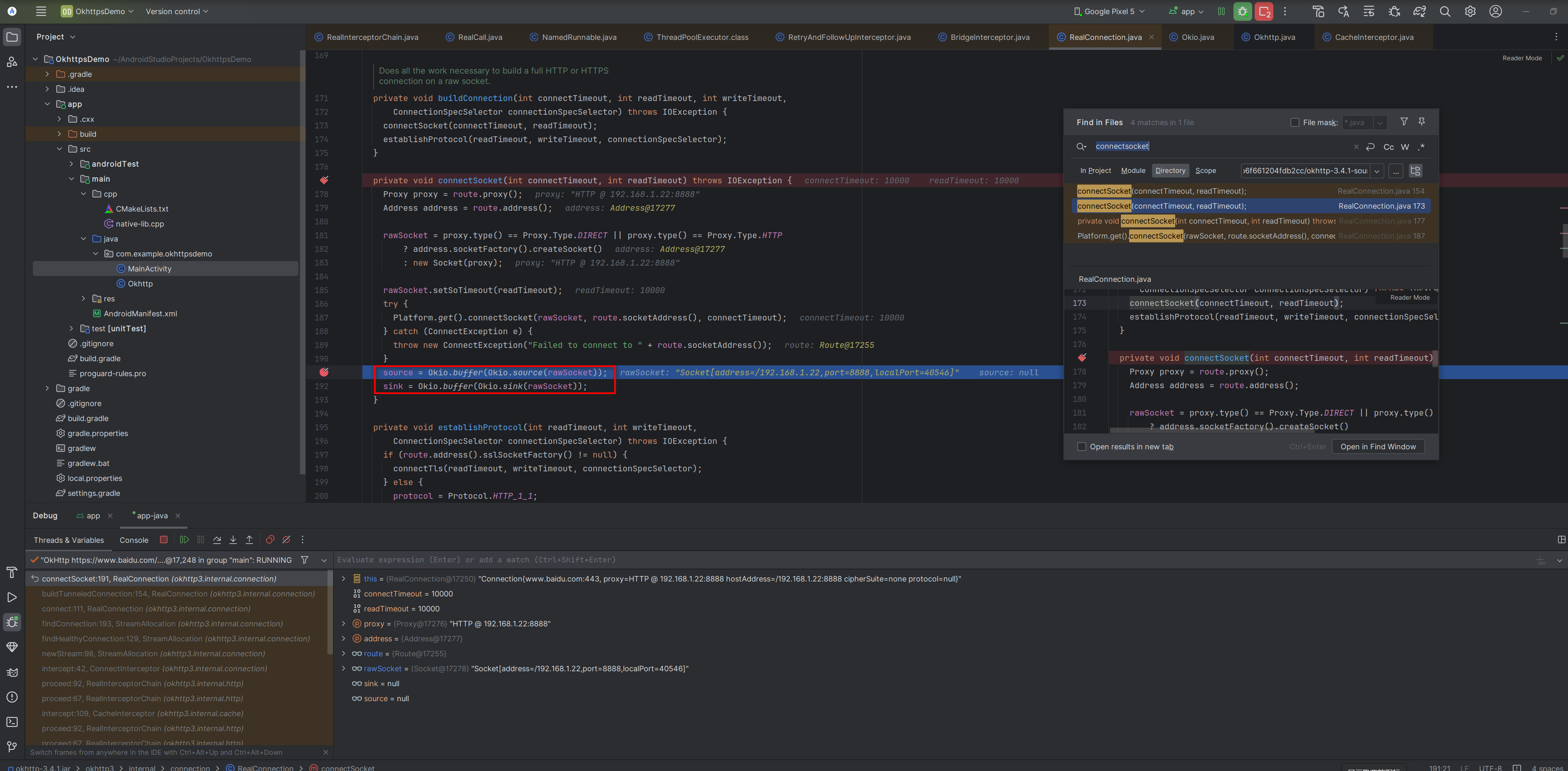Expand the res folder in project tree

tap(84, 298)
